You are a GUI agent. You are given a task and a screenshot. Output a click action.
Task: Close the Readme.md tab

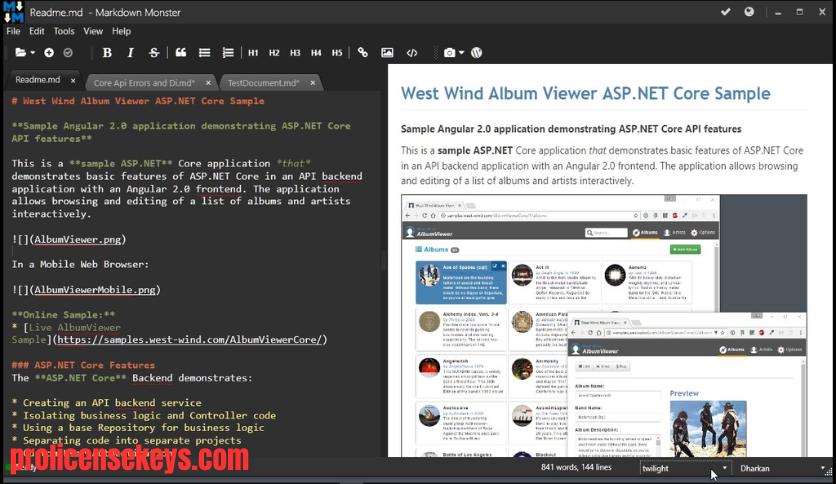(x=73, y=80)
